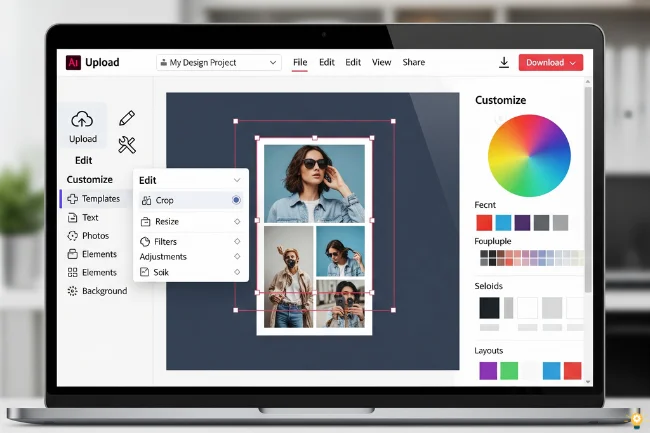Click the Text option in sidebar

point(90,217)
